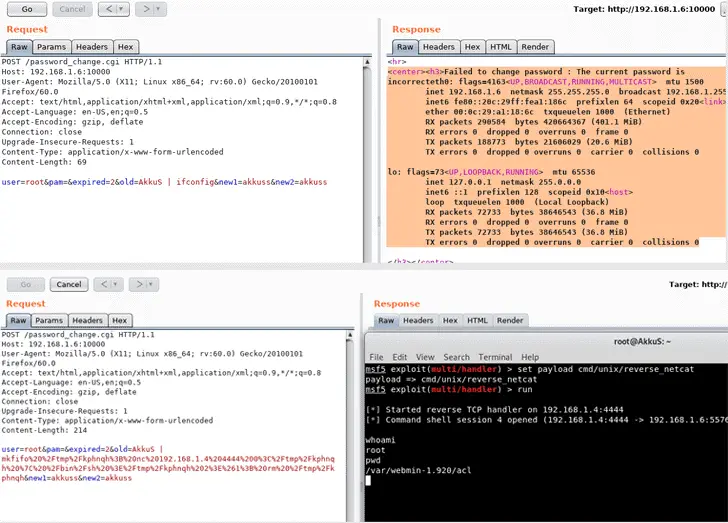This screenshot has width=728, height=523.
Task: Click 'Failed to change password' response line
Action: pyautogui.click(x=536, y=72)
